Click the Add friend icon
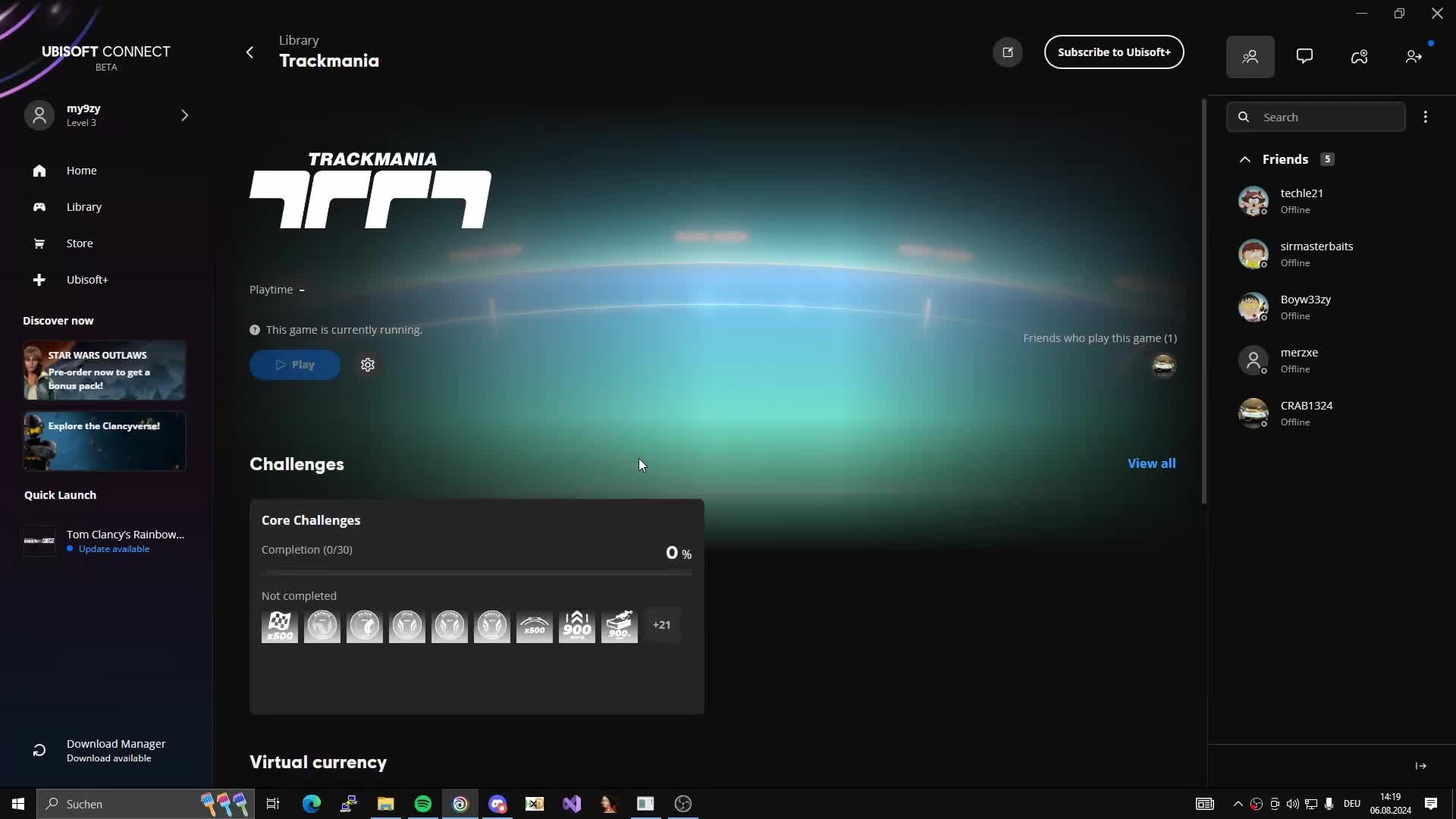The width and height of the screenshot is (1456, 819). pos(1414,56)
